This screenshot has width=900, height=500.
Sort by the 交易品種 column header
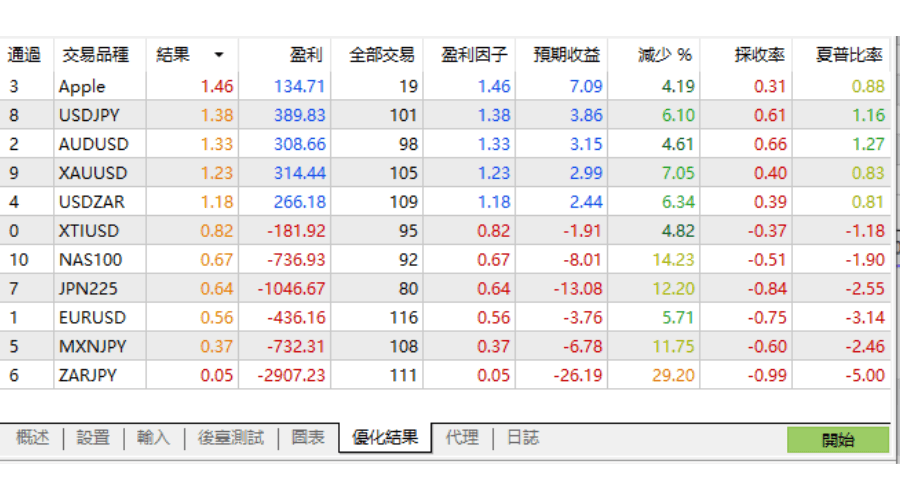click(99, 55)
